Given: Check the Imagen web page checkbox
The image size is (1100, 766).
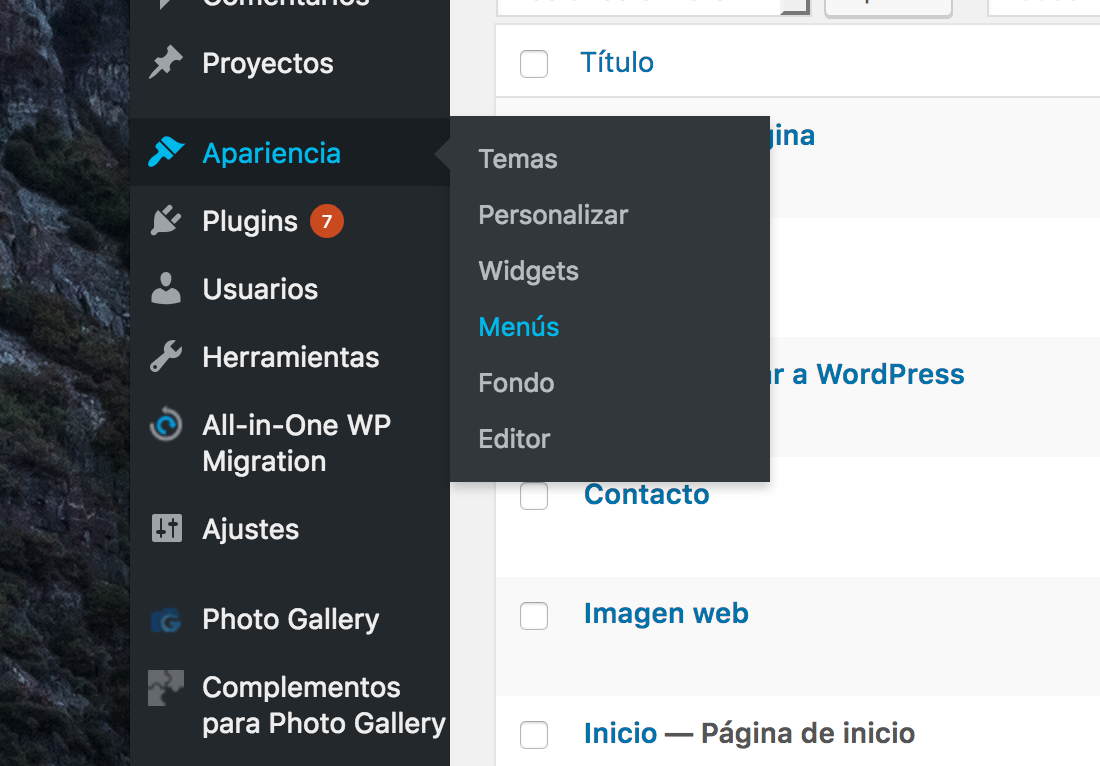Looking at the screenshot, I should pyautogui.click(x=534, y=616).
